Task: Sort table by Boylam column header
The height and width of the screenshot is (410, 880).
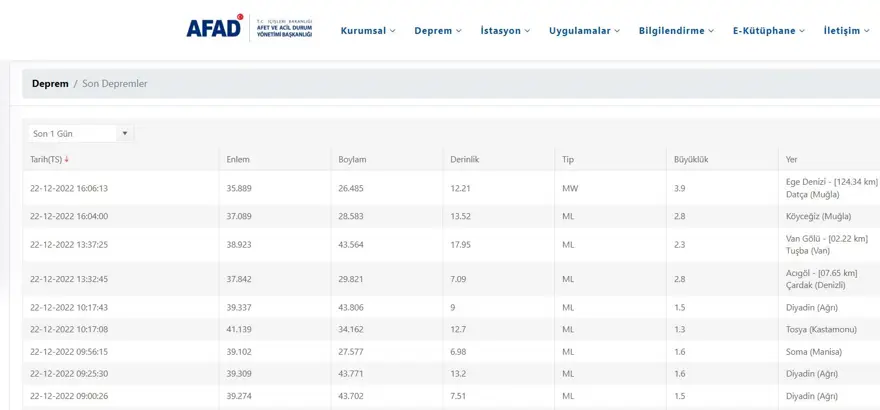Action: [x=352, y=160]
